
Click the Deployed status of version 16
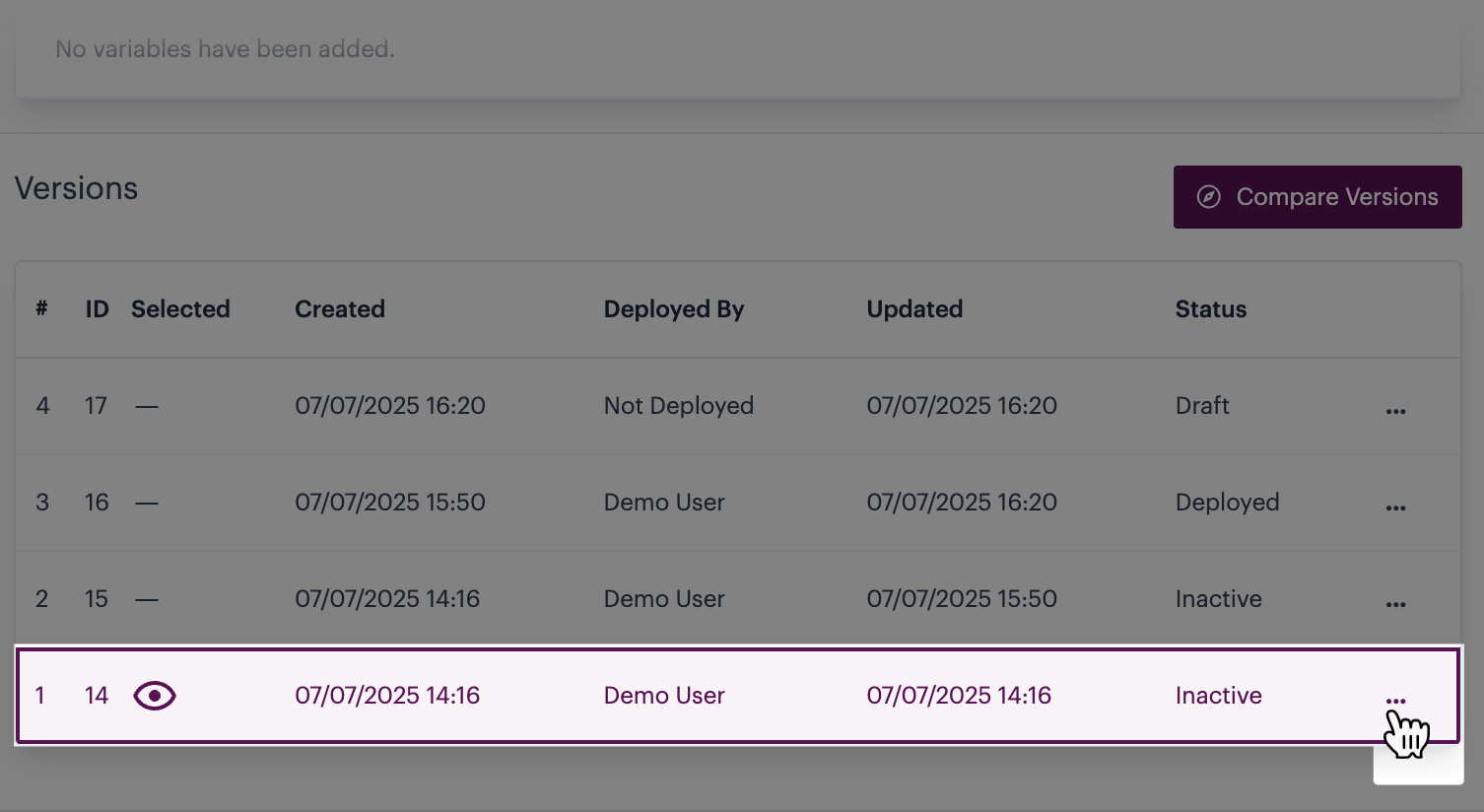(x=1227, y=503)
